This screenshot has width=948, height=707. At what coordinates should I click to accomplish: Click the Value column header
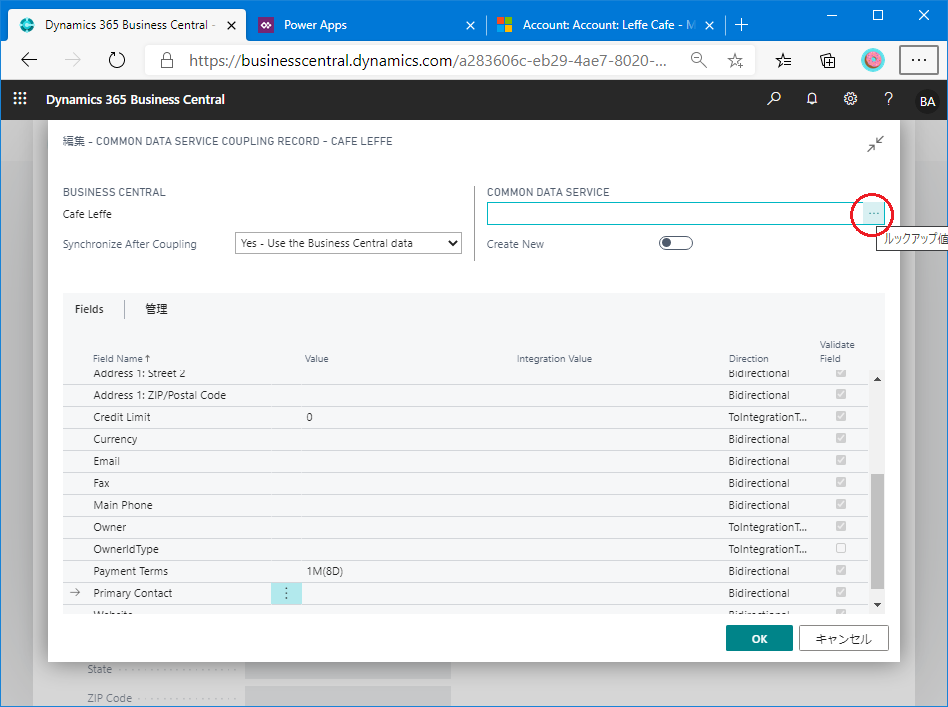click(316, 359)
